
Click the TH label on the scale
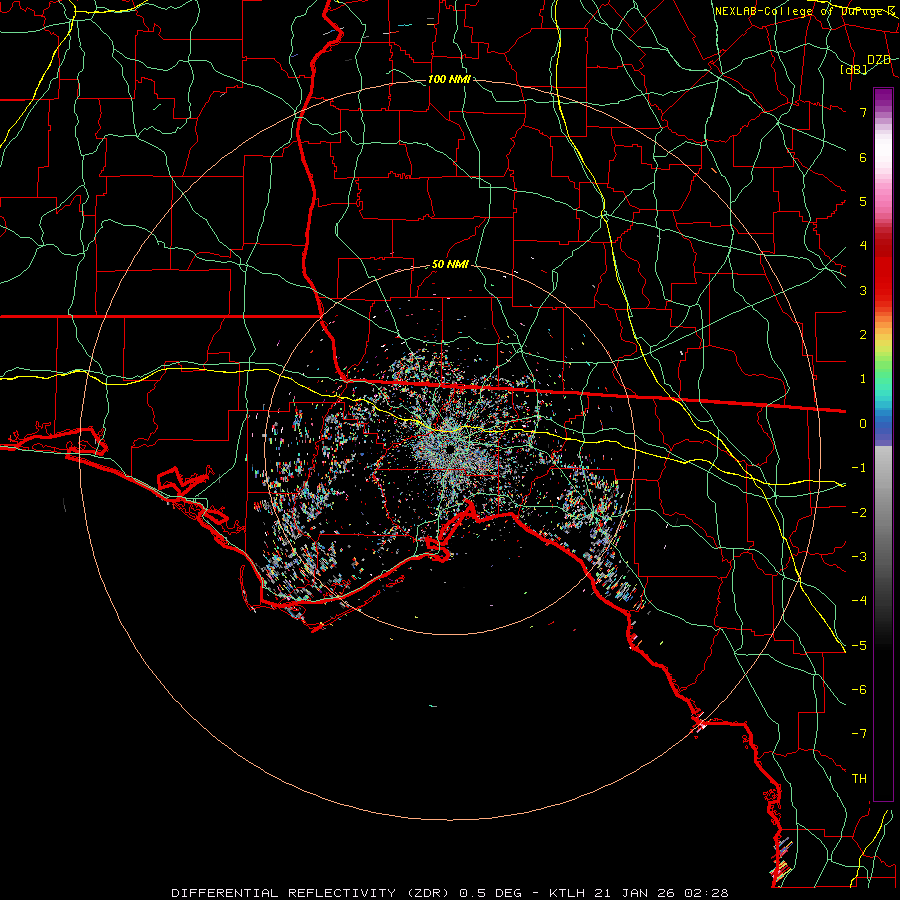point(859,779)
